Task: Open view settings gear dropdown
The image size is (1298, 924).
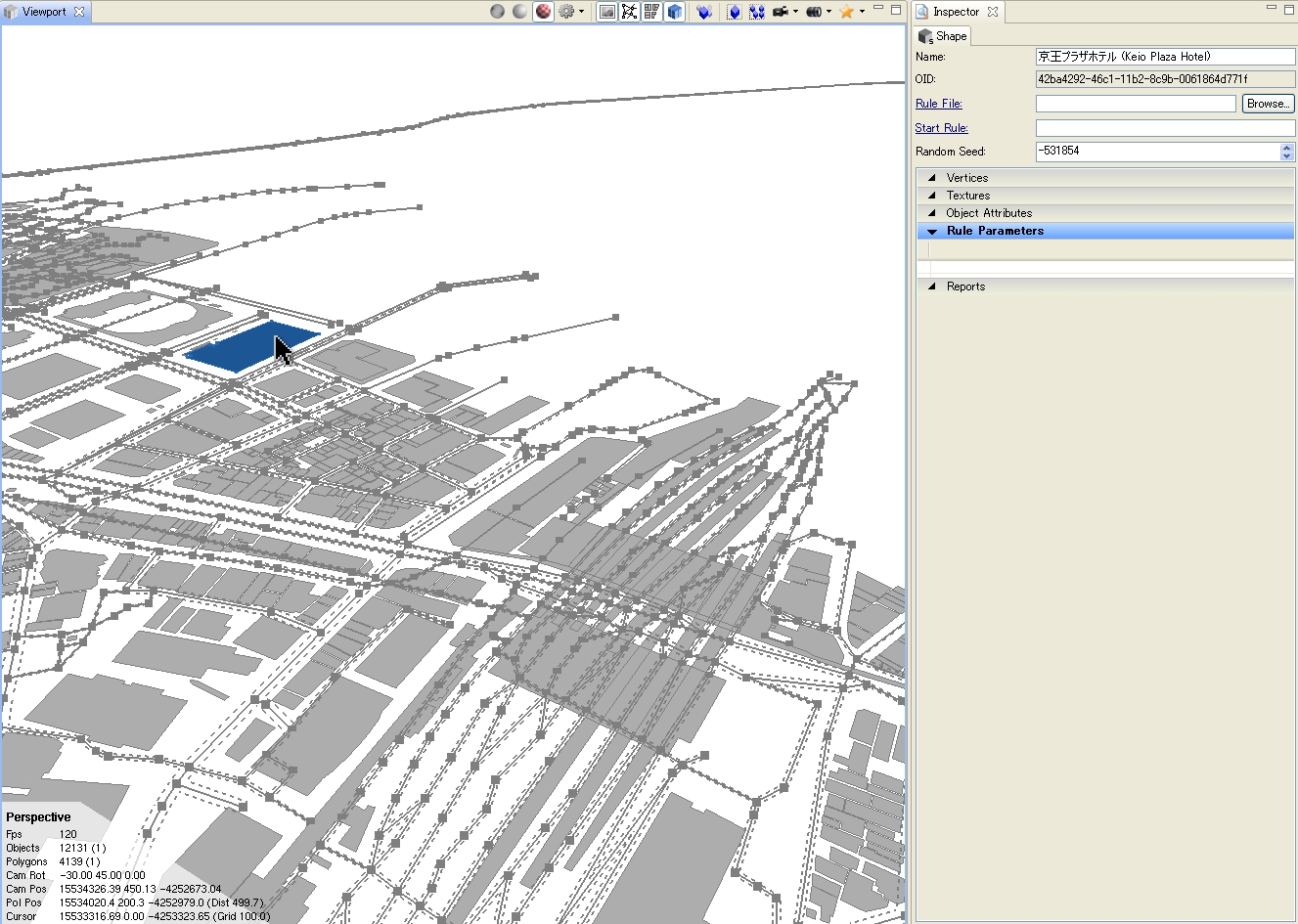Action: point(566,12)
